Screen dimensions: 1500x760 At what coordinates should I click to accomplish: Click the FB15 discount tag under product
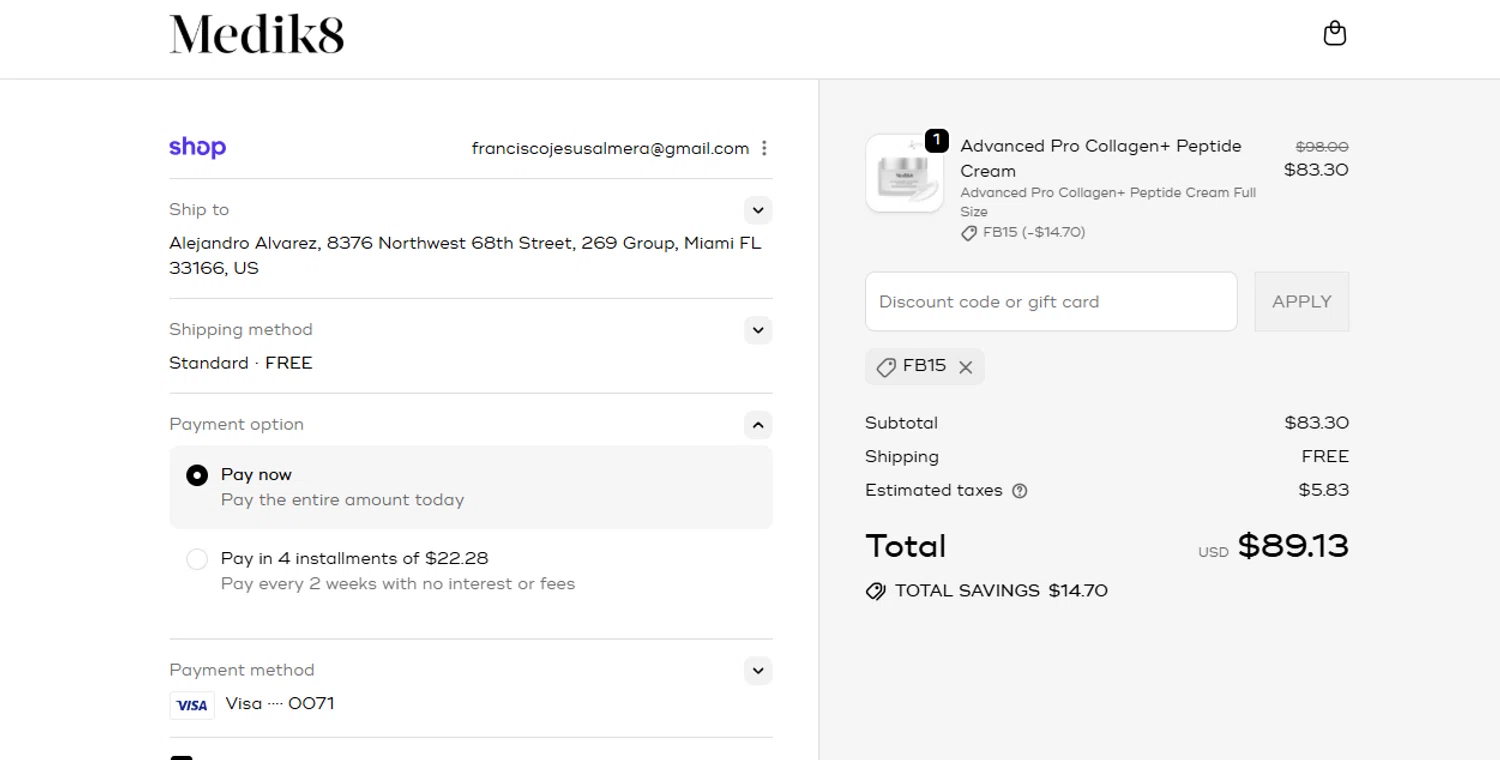(1023, 232)
